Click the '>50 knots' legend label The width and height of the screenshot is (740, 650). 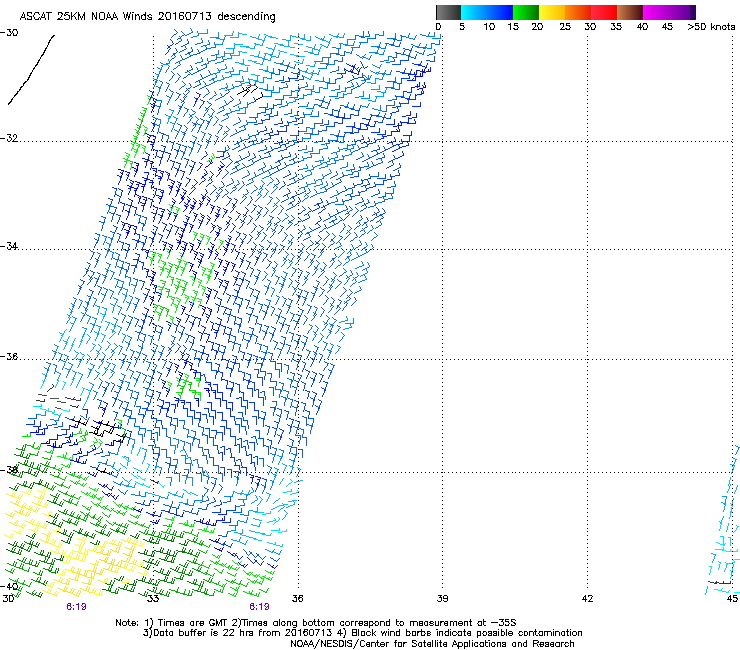pos(711,27)
